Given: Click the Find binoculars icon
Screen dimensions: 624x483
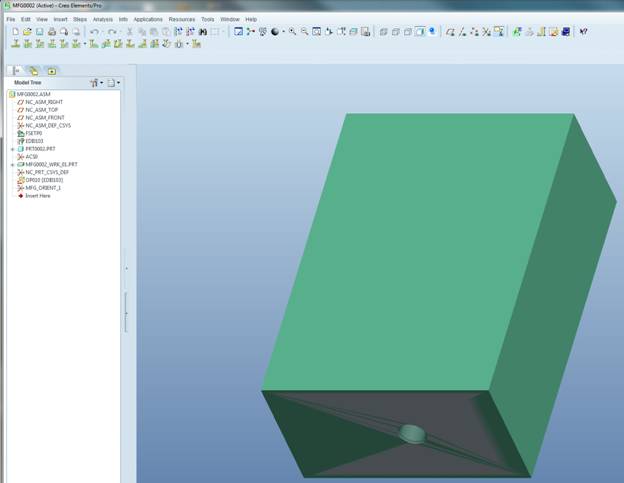Looking at the screenshot, I should (x=202, y=32).
